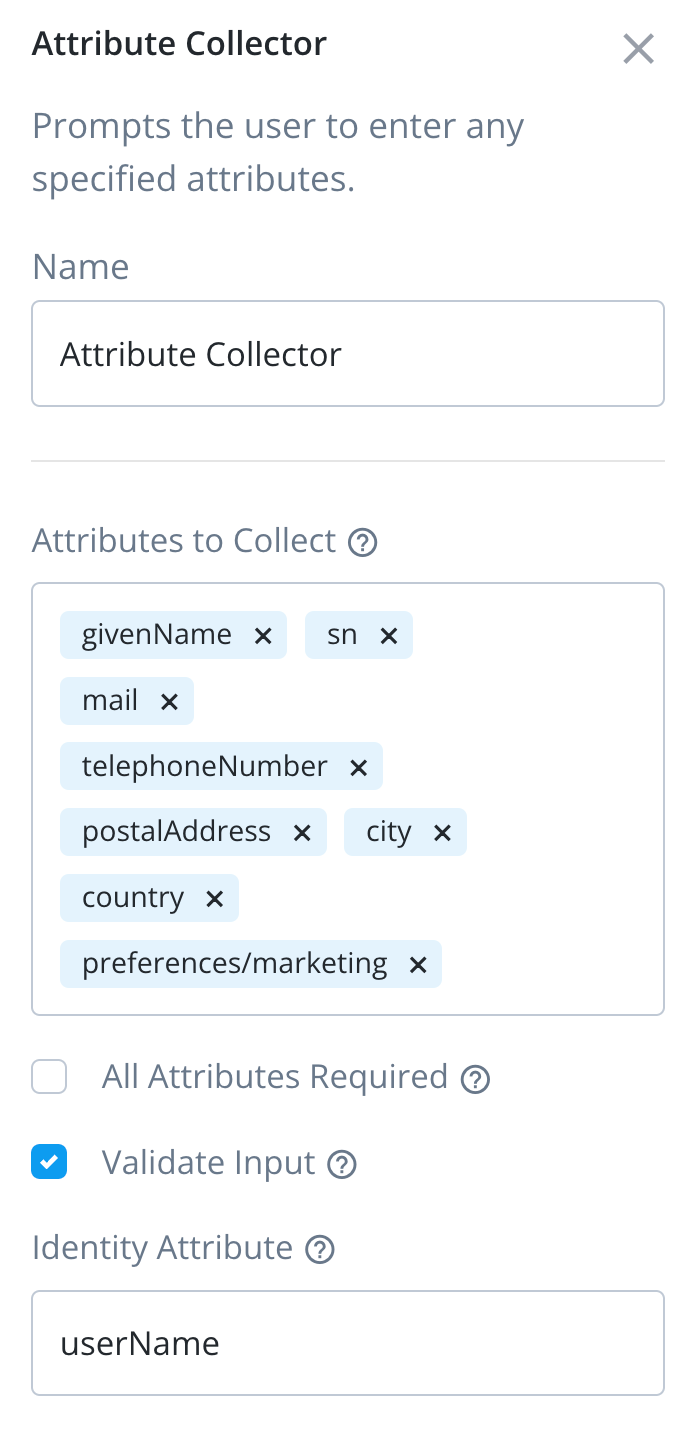Remove the city attribute chip
The width and height of the screenshot is (694, 1434).
[x=442, y=831]
